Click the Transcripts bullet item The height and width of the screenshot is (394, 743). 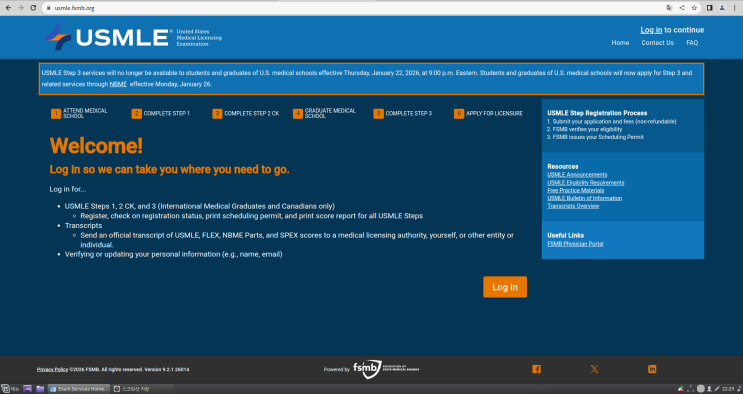[83, 226]
